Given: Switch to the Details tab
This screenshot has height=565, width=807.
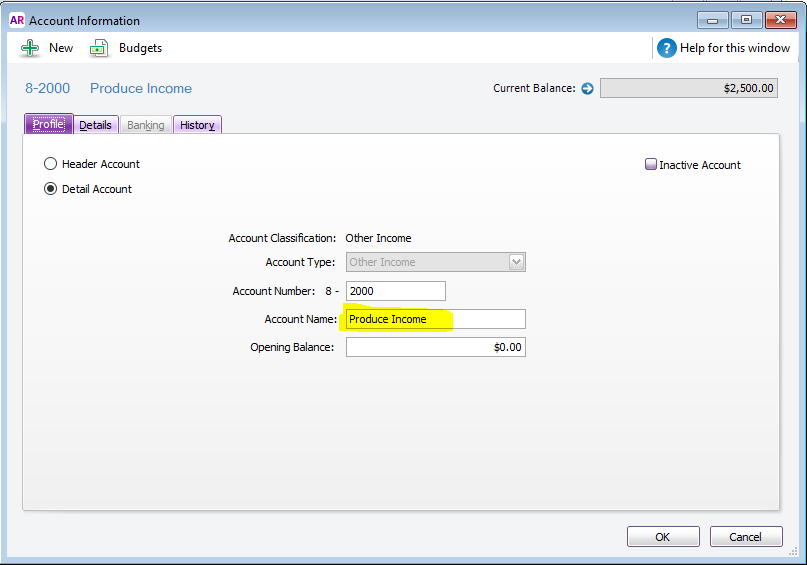Looking at the screenshot, I should 95,125.
